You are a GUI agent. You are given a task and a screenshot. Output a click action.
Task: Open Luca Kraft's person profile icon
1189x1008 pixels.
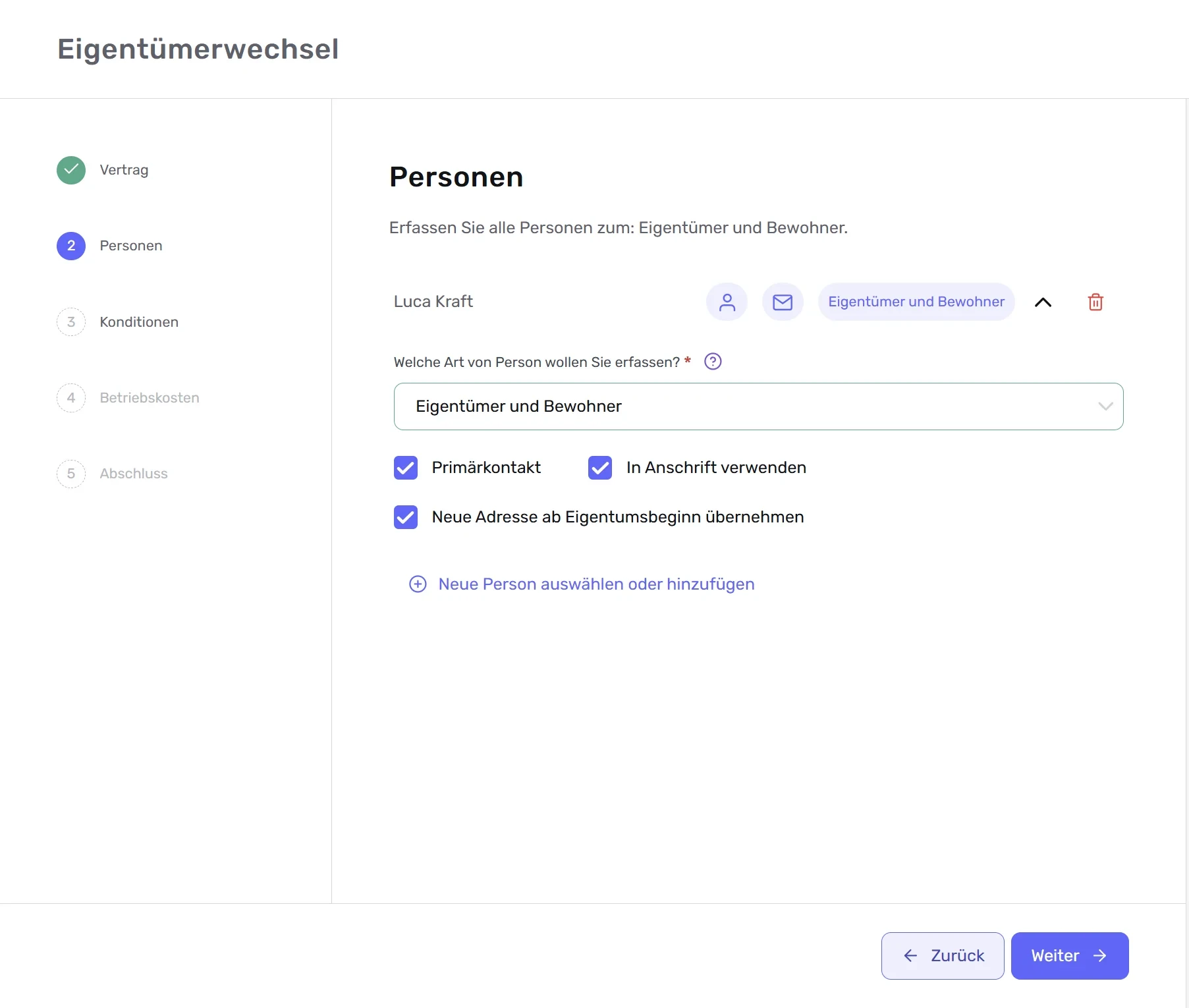727,302
